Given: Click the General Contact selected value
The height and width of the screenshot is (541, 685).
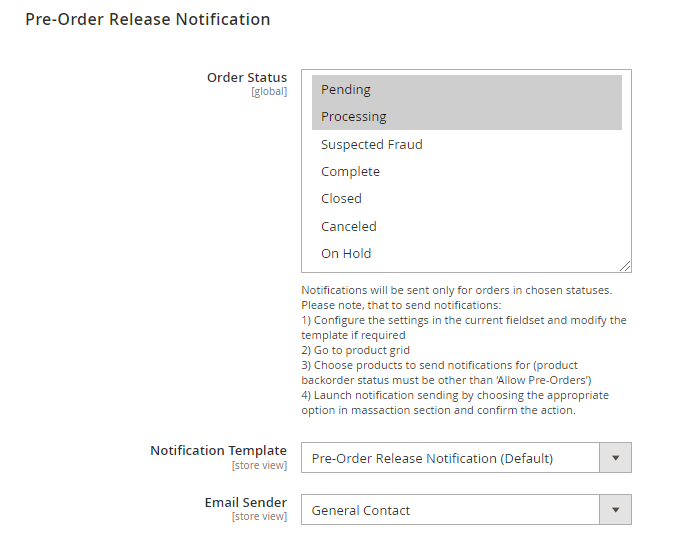Looking at the screenshot, I should tap(361, 510).
